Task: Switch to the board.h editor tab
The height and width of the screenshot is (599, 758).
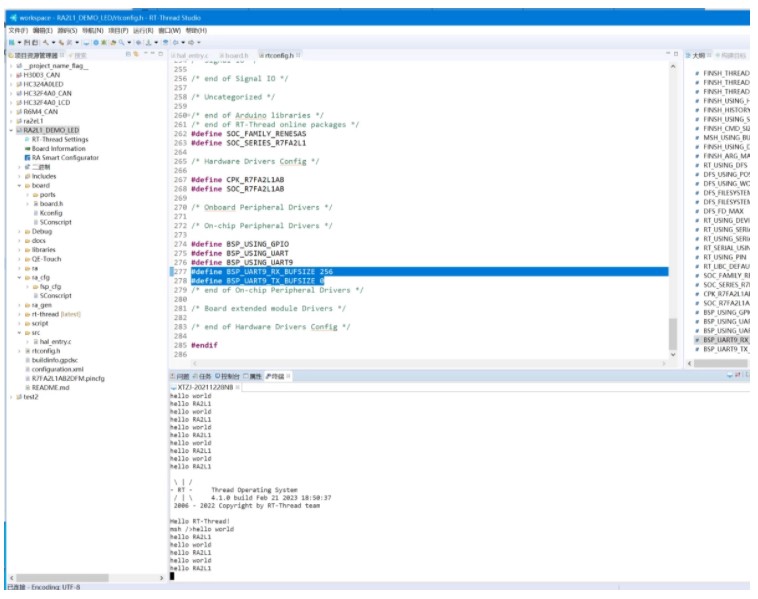Action: (234, 56)
